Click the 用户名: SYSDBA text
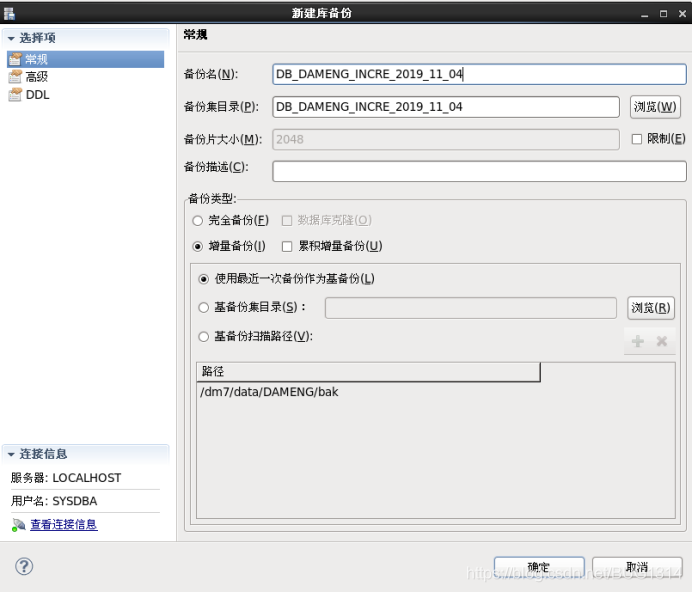This screenshot has width=692, height=592. point(54,502)
